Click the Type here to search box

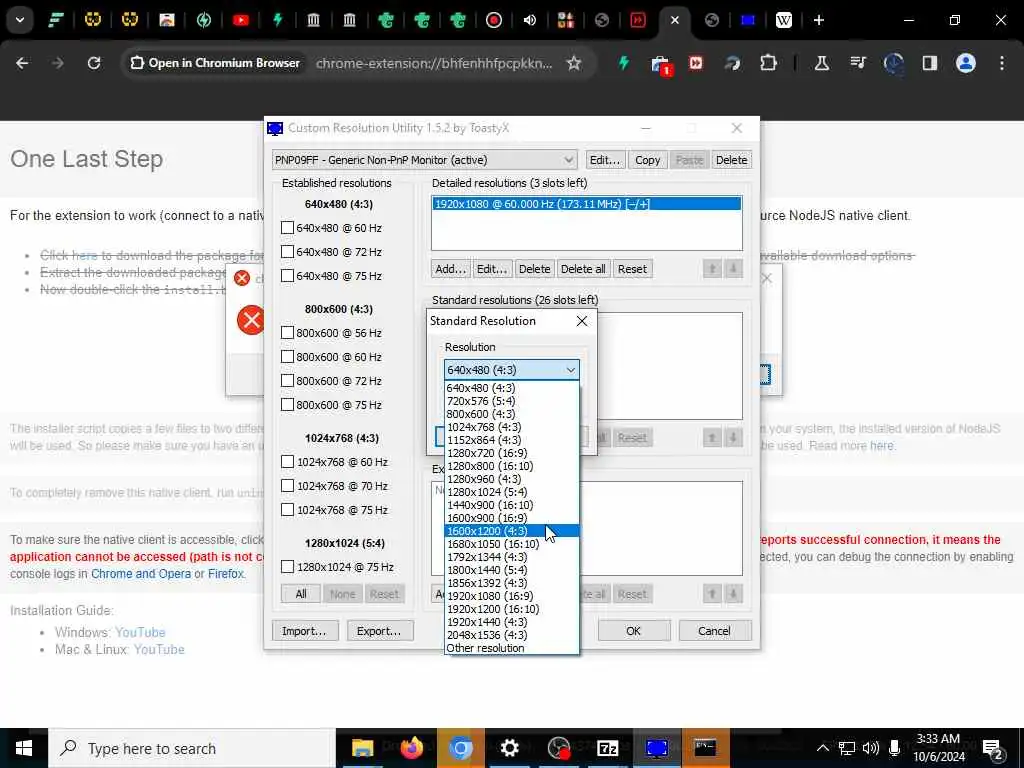(x=193, y=748)
